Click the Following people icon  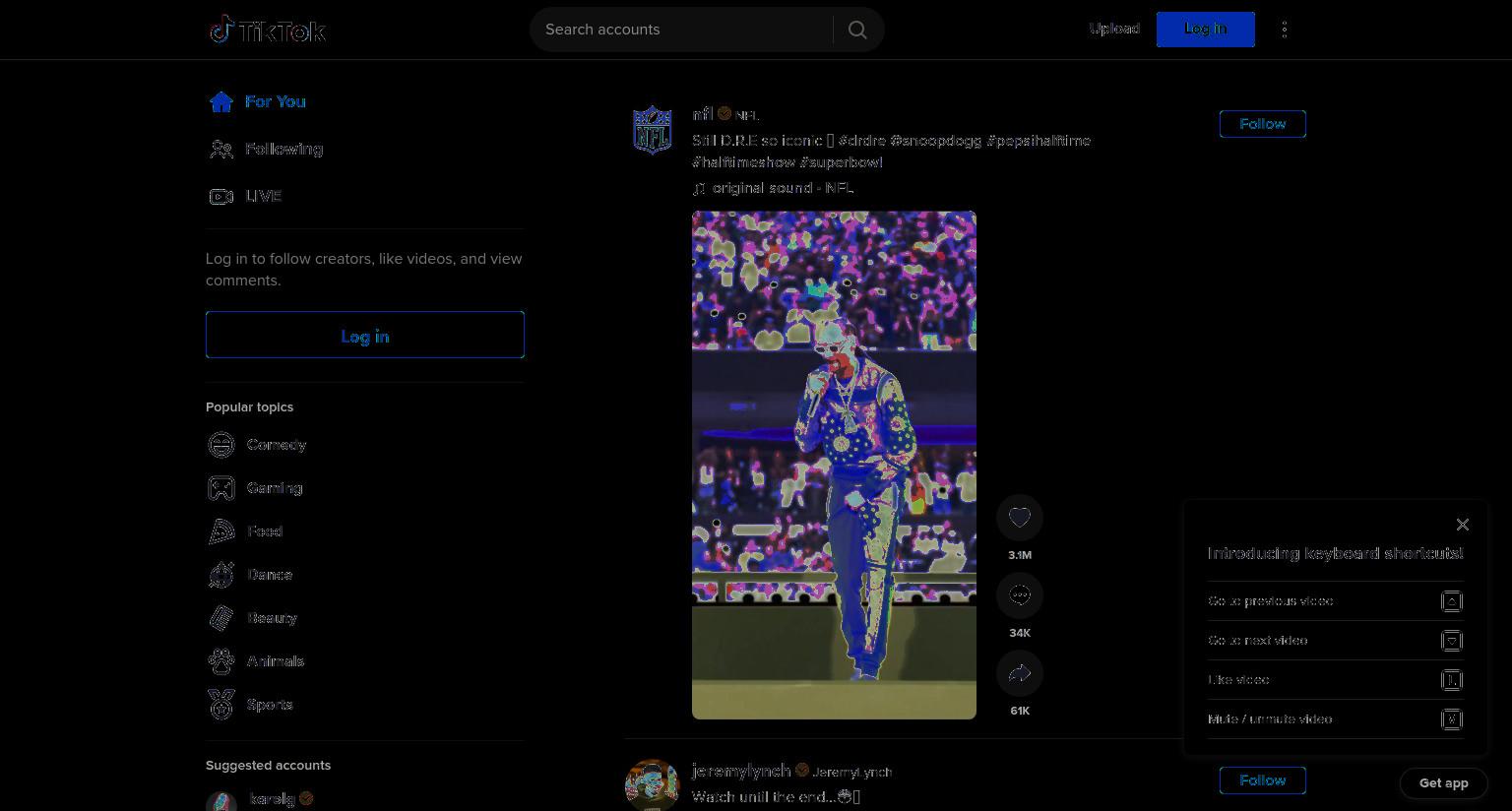(221, 149)
